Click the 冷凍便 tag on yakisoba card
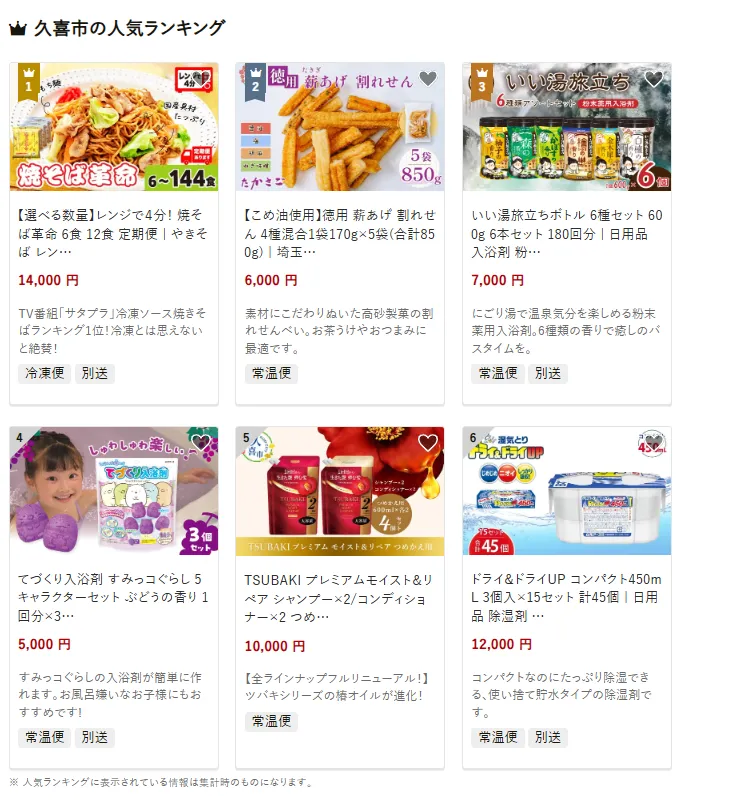Screen dimensions: 740x812 click(45, 373)
